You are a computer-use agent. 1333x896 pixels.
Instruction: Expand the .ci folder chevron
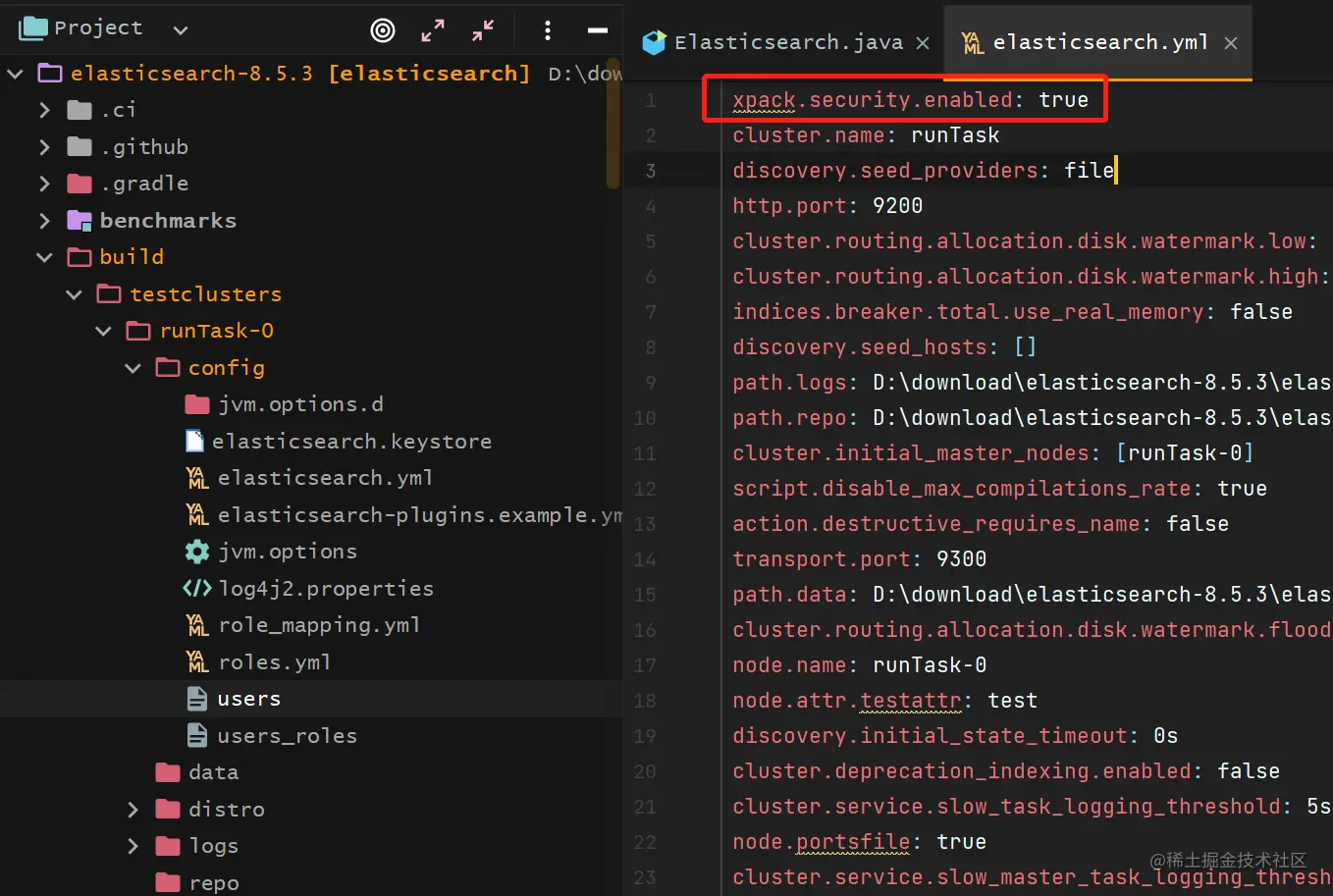click(44, 110)
